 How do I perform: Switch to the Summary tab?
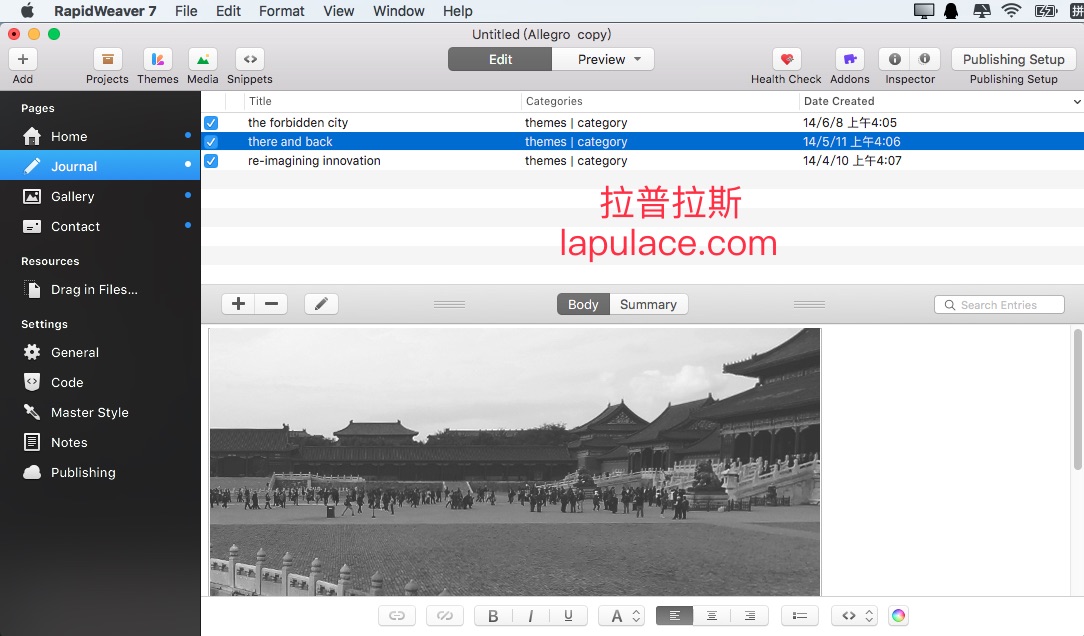coord(648,304)
